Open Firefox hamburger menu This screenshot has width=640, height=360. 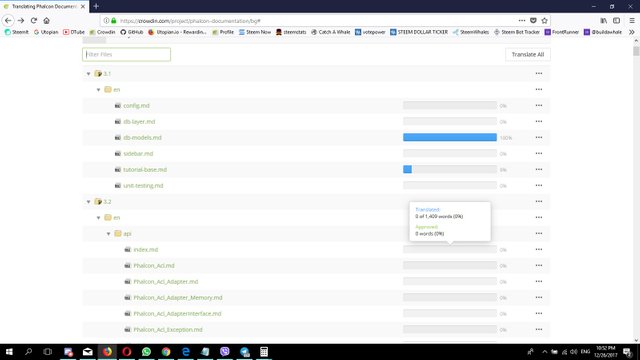(632, 20)
